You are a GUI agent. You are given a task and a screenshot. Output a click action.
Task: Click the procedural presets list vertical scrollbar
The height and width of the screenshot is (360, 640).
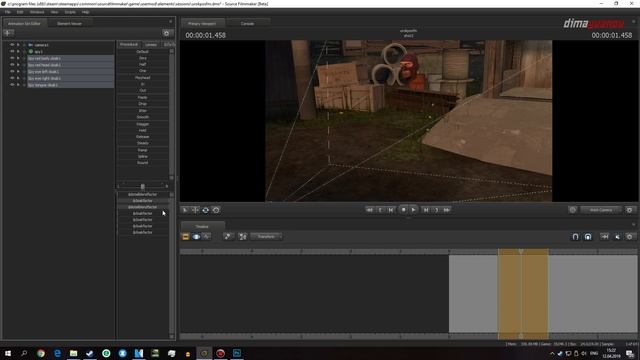pyautogui.click(x=172, y=114)
